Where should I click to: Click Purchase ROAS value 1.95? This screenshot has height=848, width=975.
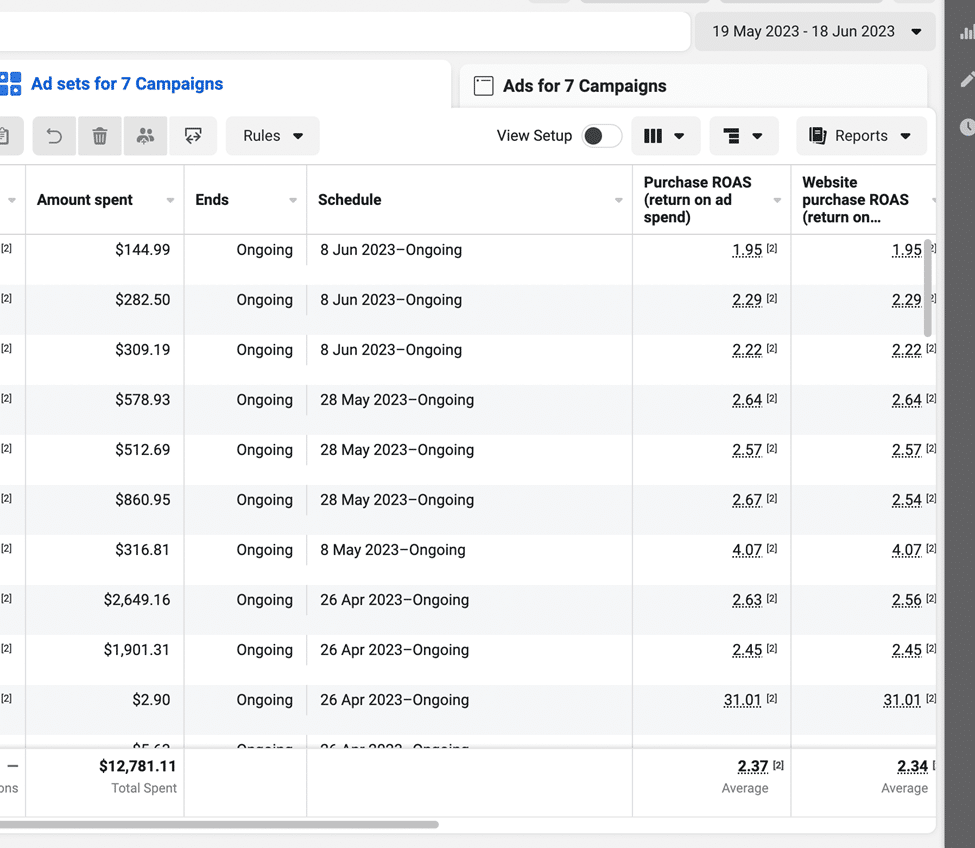[x=747, y=250]
